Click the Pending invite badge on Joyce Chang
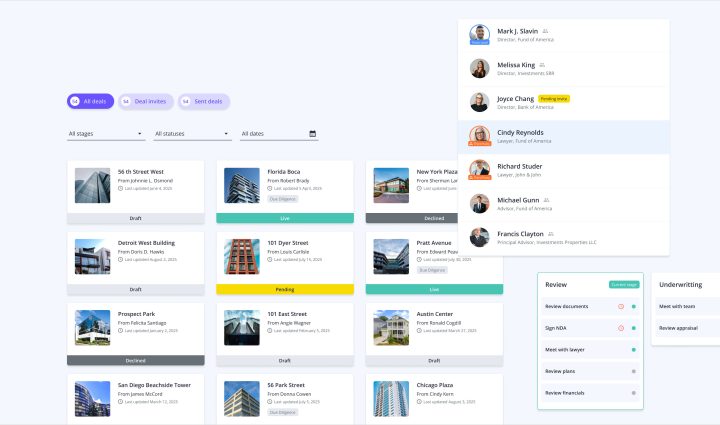Image resolution: width=720 pixels, height=425 pixels. 553,99
